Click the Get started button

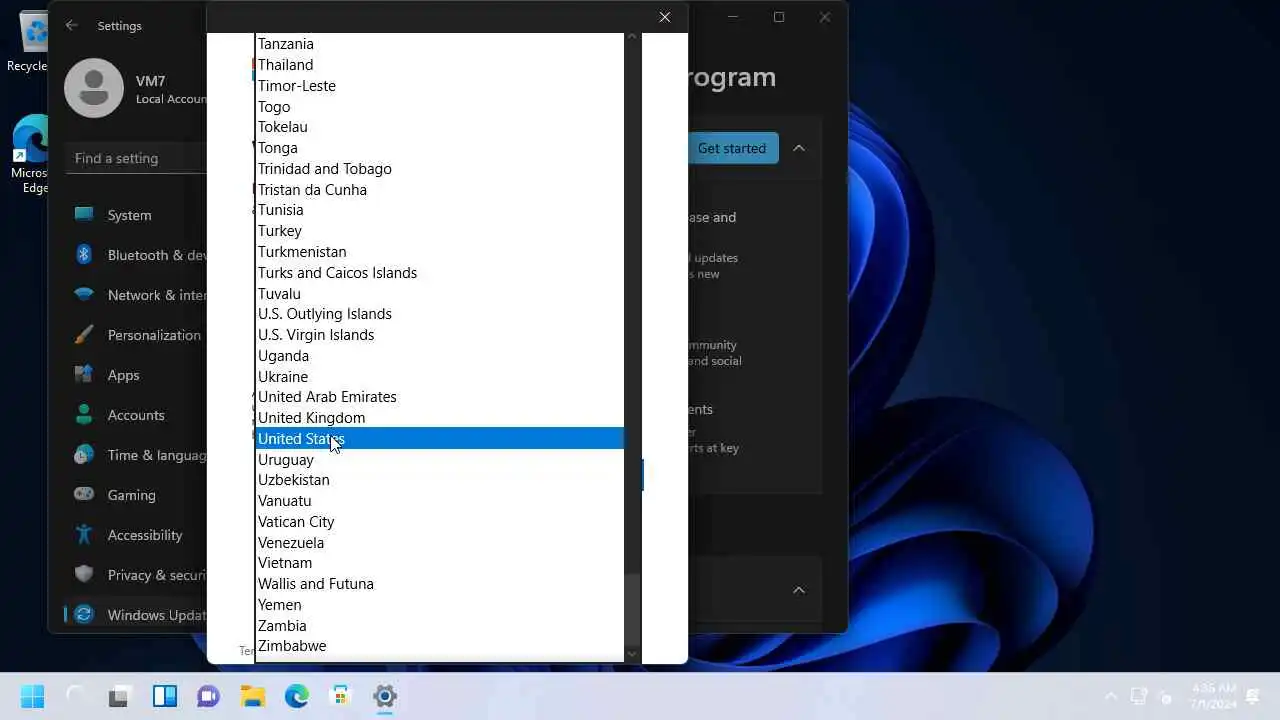732,148
